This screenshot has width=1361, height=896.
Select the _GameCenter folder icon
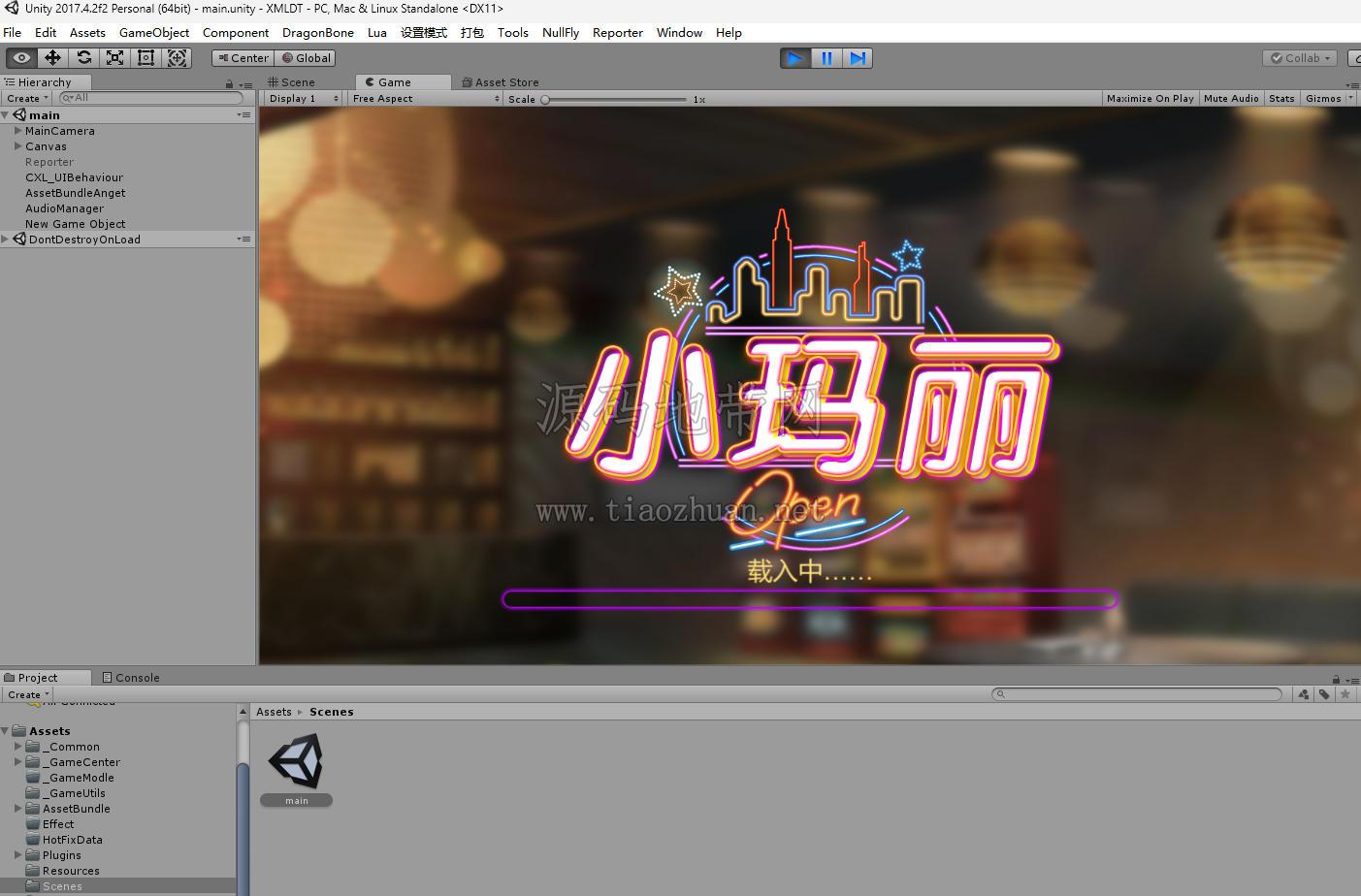(x=33, y=762)
